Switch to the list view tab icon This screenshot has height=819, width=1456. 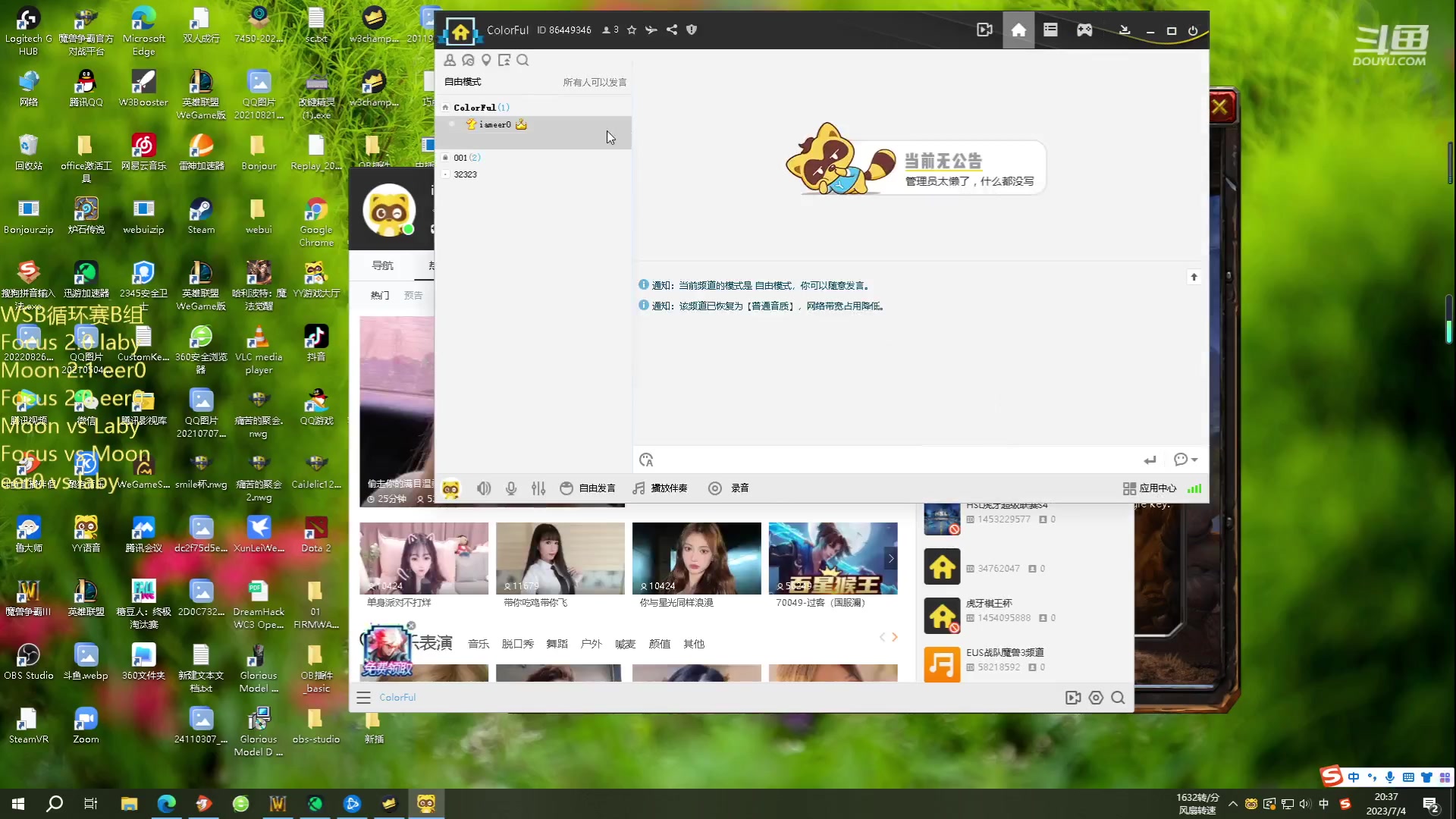tap(1050, 30)
